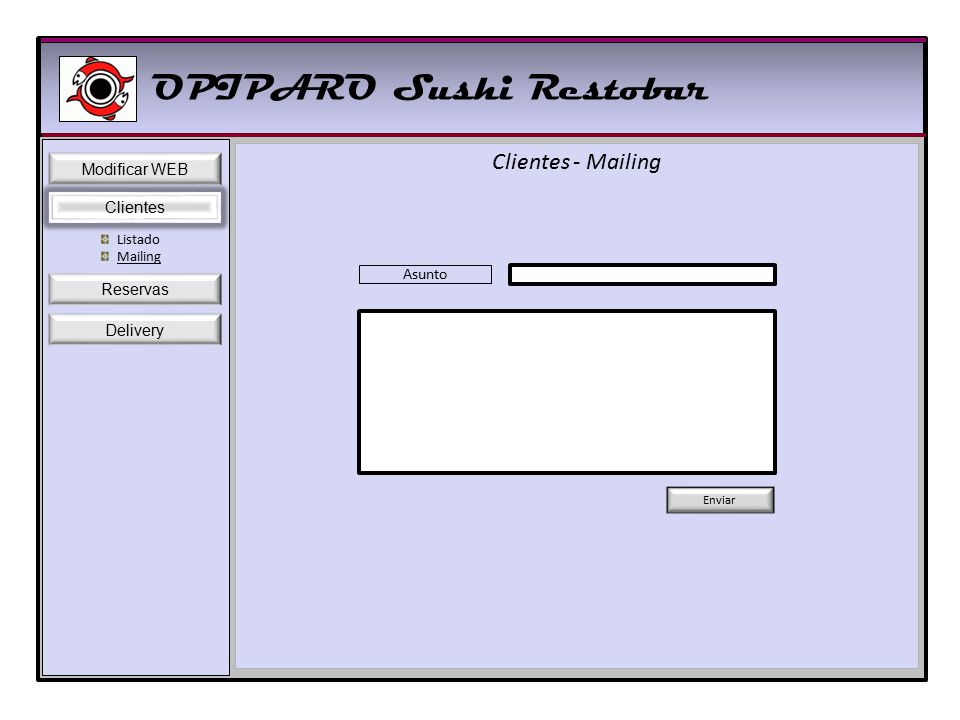Send the mailing with Enviar button
960x720 pixels.
(720, 500)
